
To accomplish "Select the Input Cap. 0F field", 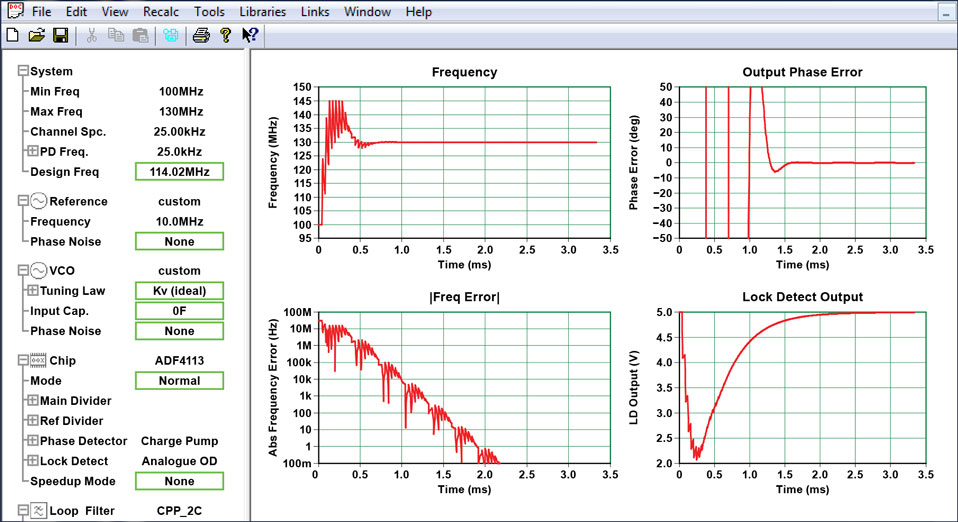I will click(180, 311).
